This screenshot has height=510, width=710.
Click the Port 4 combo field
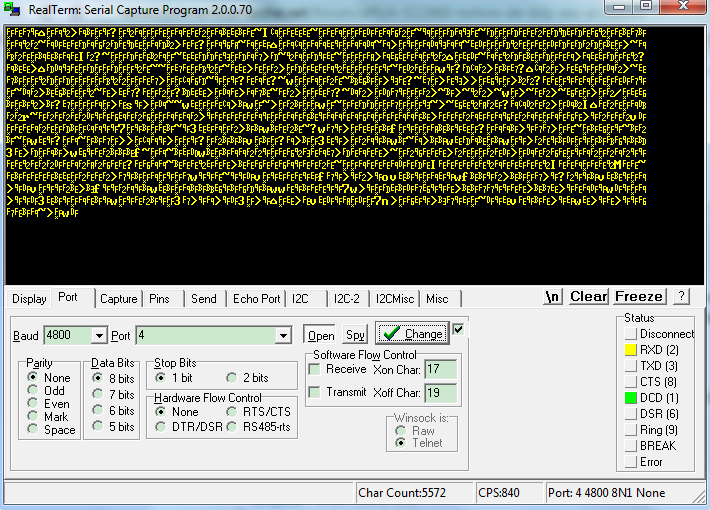[213, 335]
